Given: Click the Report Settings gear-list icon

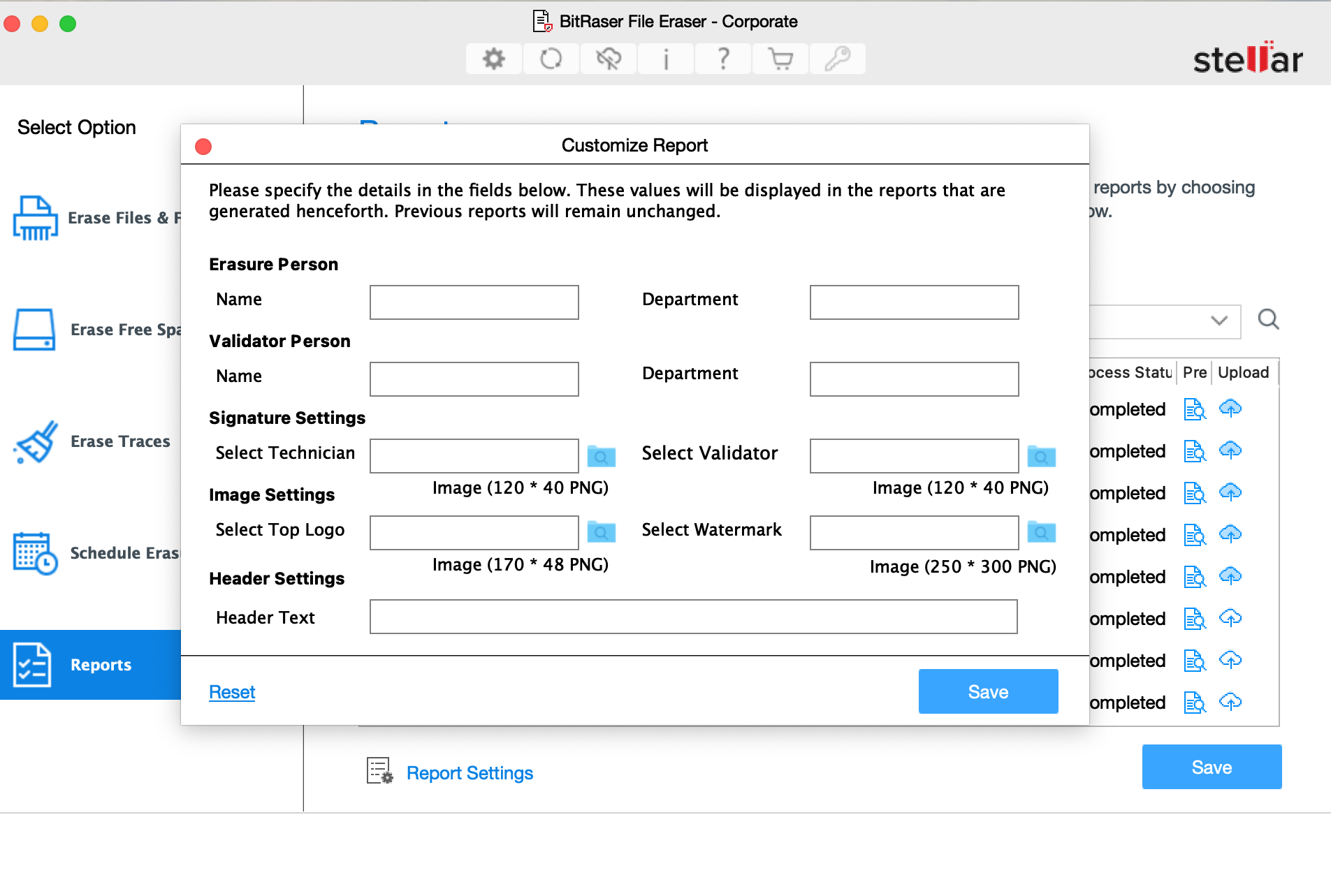Looking at the screenshot, I should pyautogui.click(x=380, y=772).
